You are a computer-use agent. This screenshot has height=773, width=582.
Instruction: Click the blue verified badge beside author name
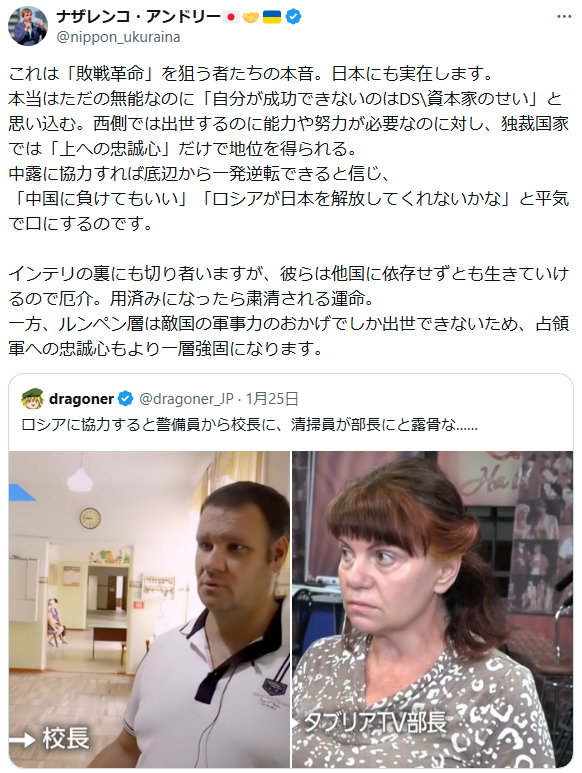coord(294,17)
